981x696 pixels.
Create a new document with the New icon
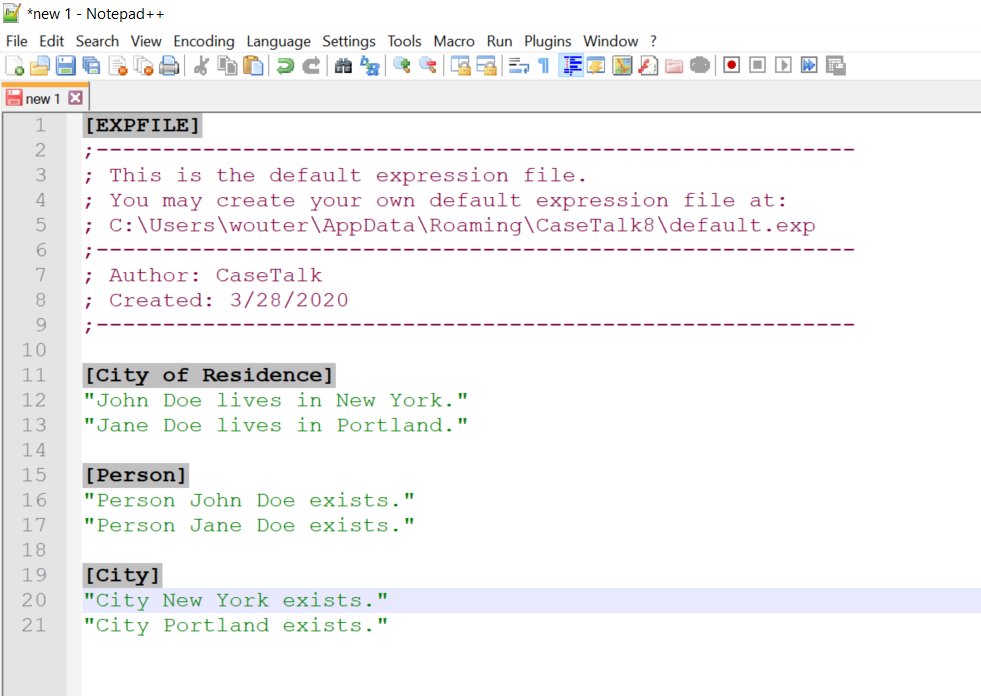coord(14,66)
